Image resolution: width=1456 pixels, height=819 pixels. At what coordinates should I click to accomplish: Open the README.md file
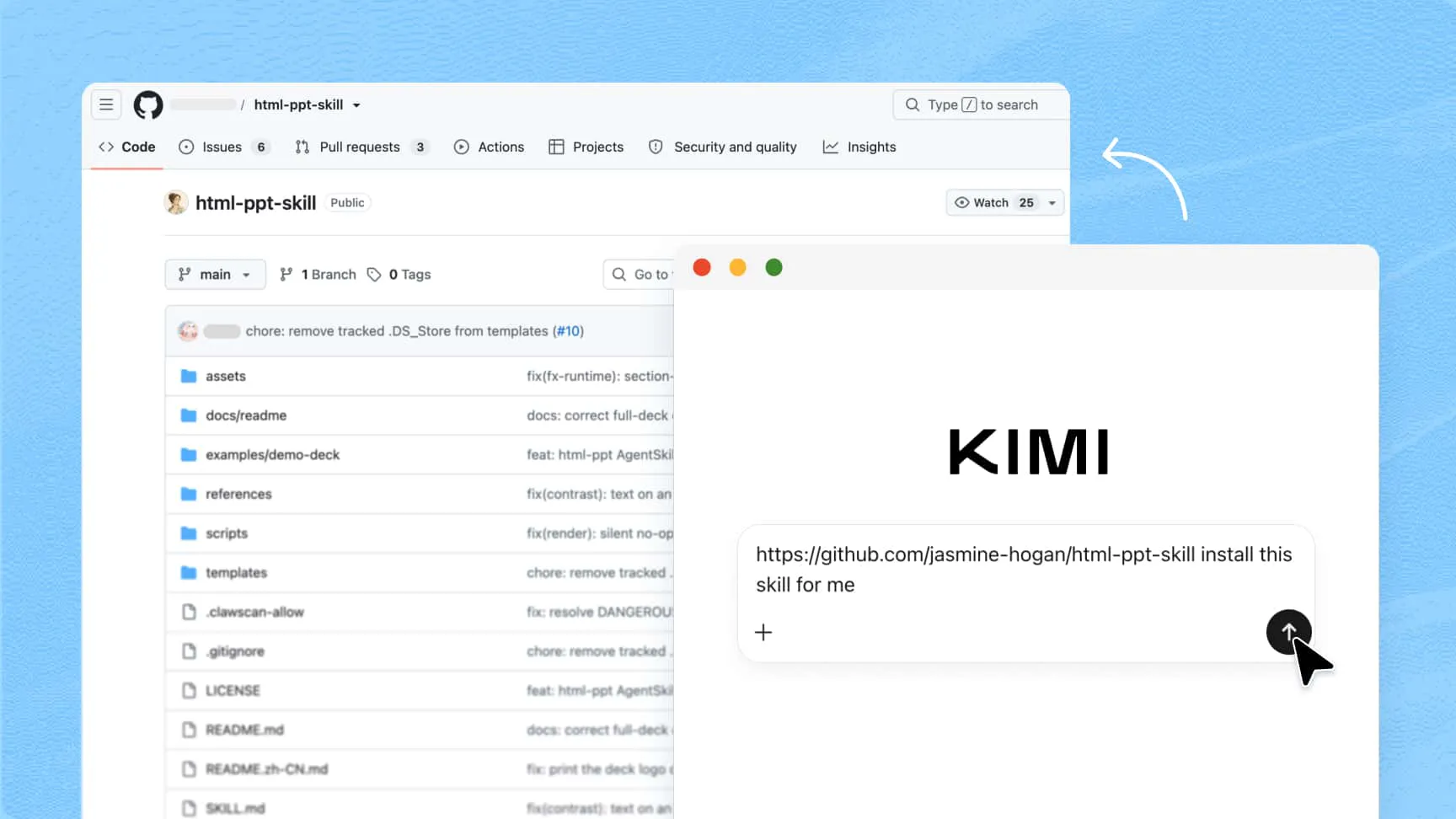244,730
